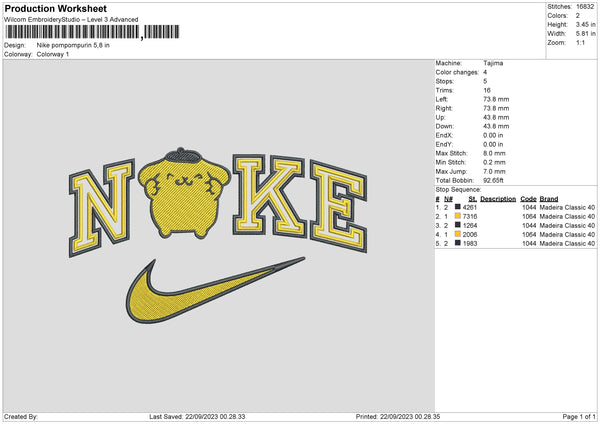This screenshot has width=600, height=424.
Task: Click the Colors value 2 in the header
Action: 578,16
